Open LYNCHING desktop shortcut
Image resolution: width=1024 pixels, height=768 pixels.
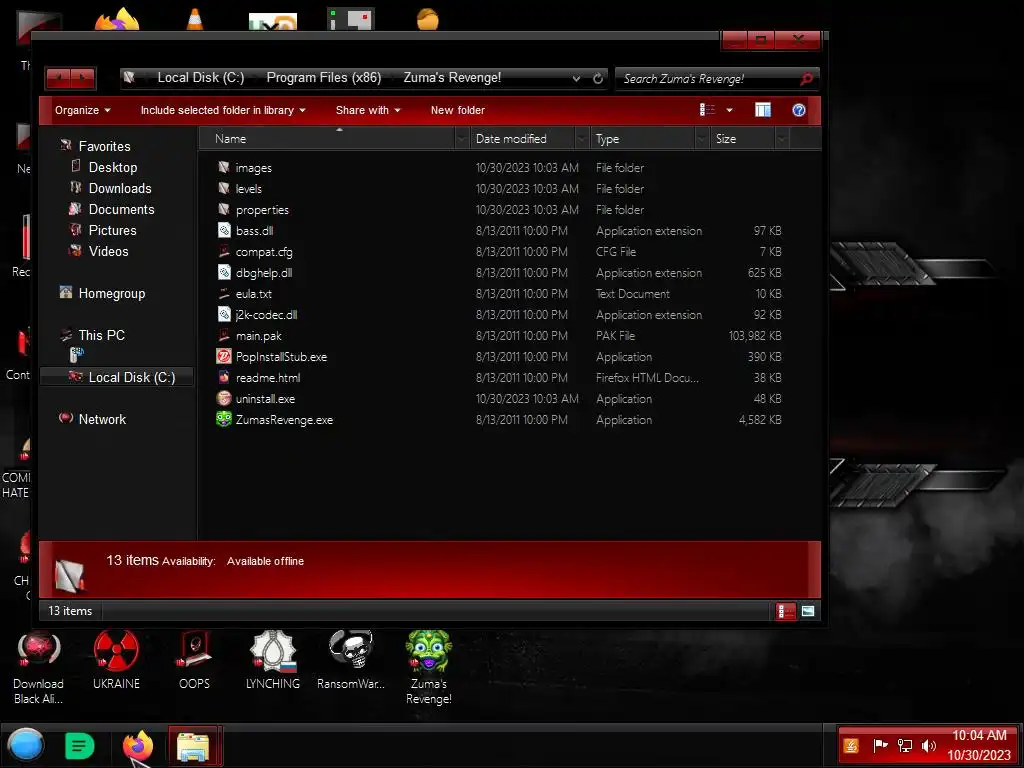[x=273, y=660]
